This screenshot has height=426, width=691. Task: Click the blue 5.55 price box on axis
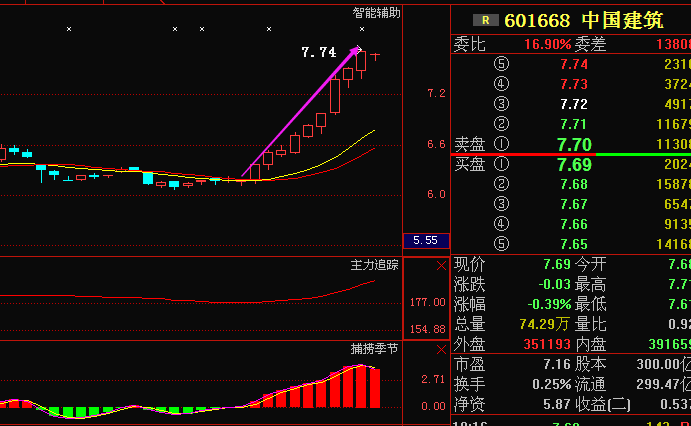coord(426,241)
